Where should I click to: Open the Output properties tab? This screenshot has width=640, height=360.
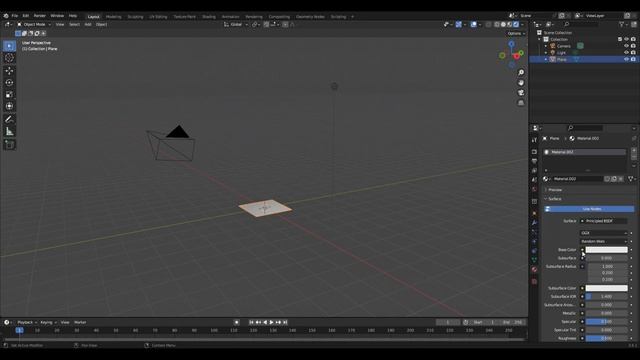pyautogui.click(x=534, y=161)
